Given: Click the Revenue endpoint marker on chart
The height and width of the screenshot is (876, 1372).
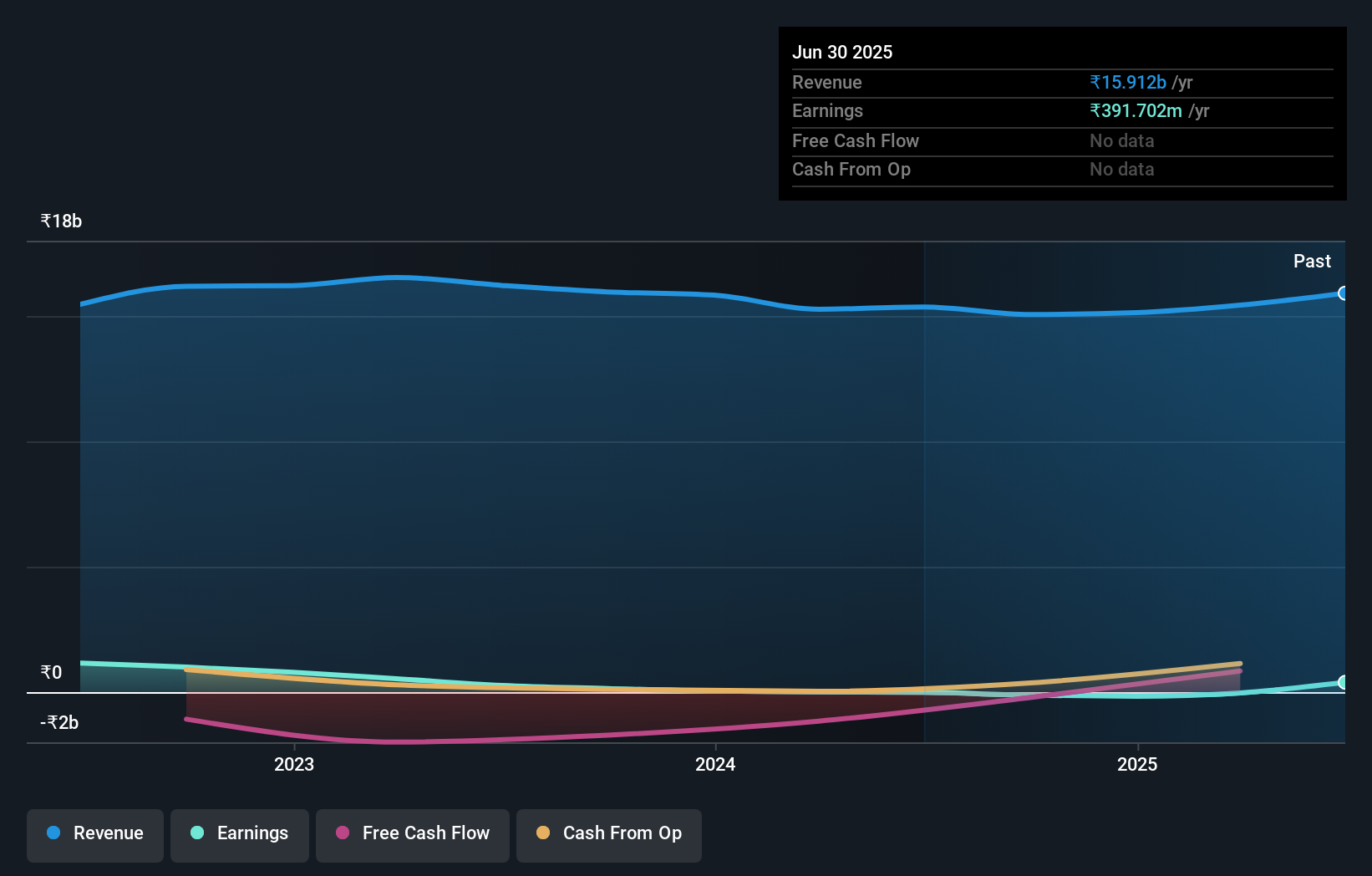Looking at the screenshot, I should tap(1343, 293).
